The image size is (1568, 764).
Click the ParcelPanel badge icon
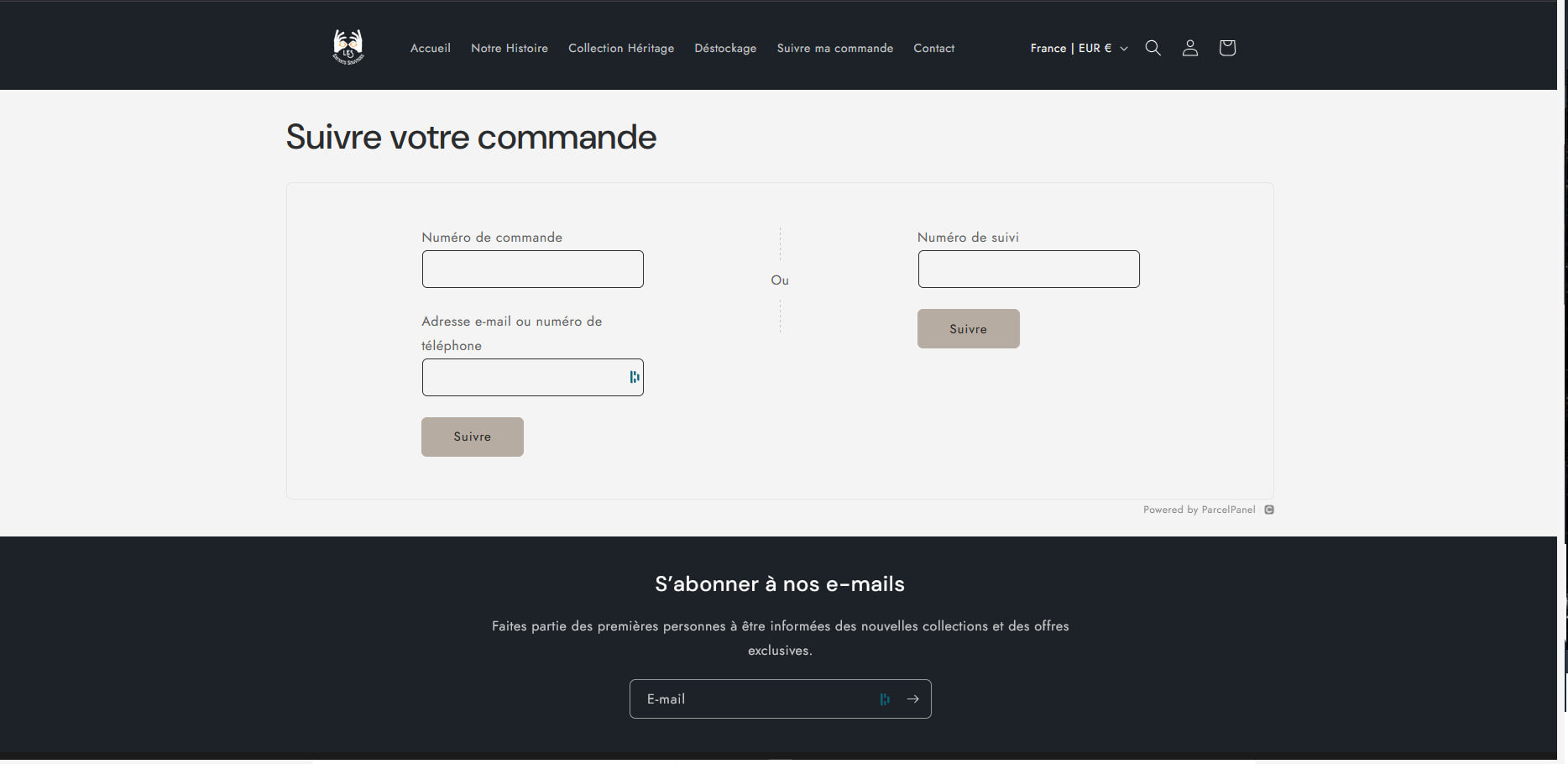(x=1269, y=510)
